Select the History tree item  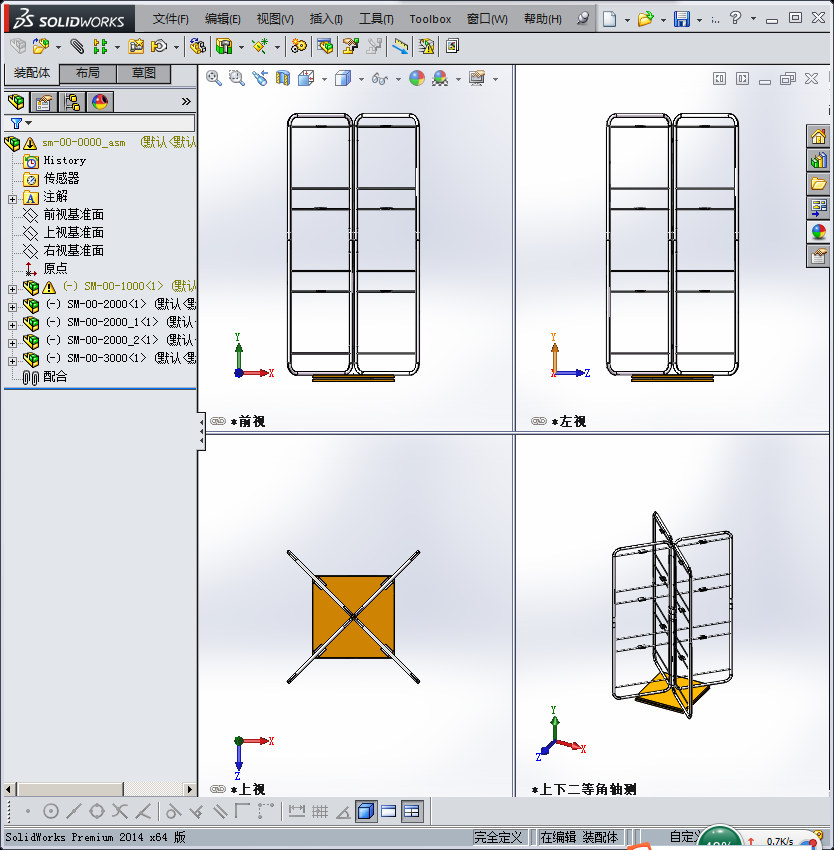pos(65,160)
